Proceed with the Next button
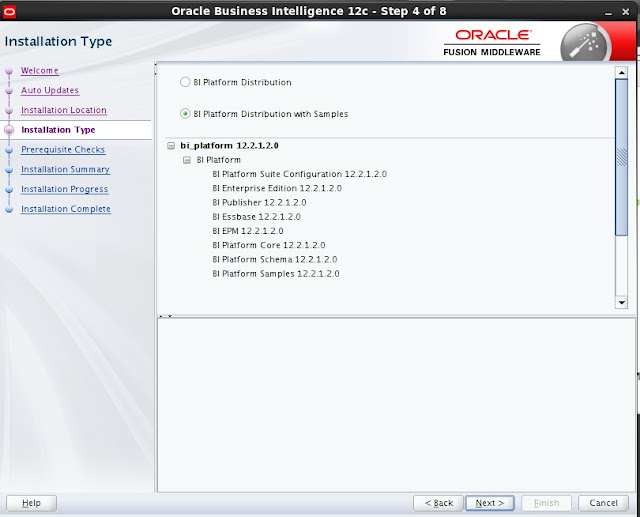The height and width of the screenshot is (517, 640). point(490,503)
